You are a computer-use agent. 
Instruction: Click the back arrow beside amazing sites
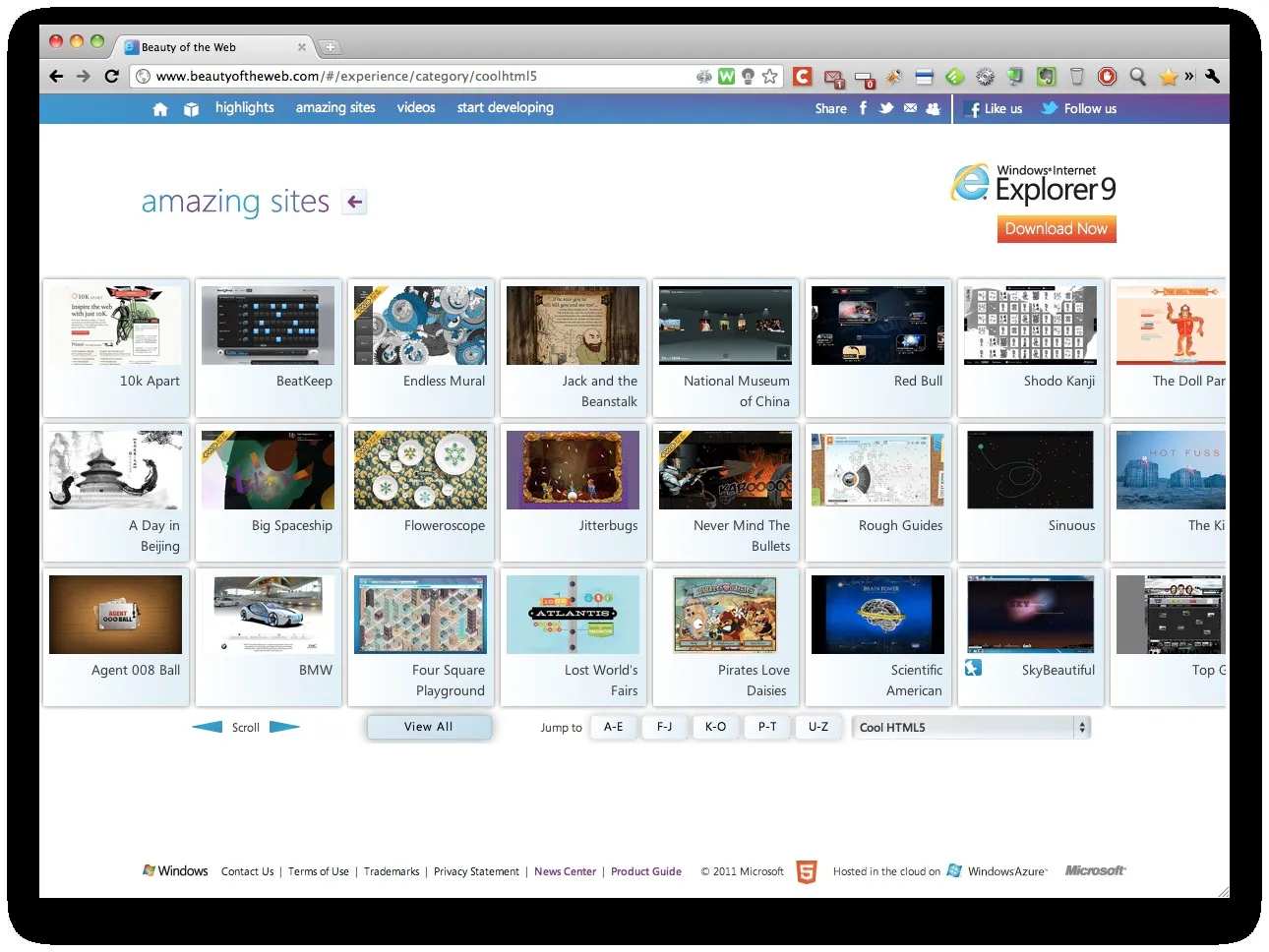(x=355, y=202)
